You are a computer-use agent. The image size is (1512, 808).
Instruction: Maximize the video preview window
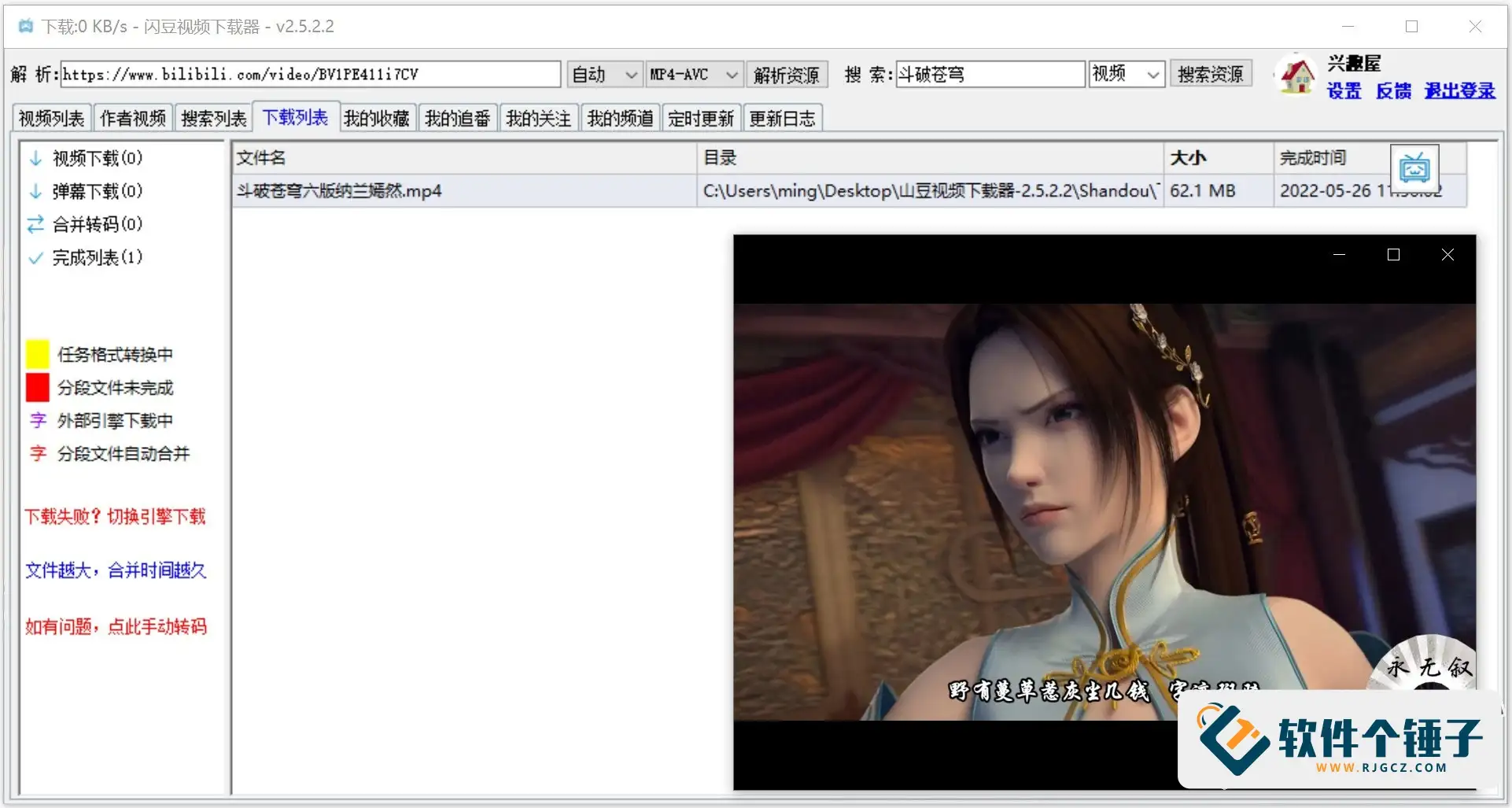(1393, 255)
